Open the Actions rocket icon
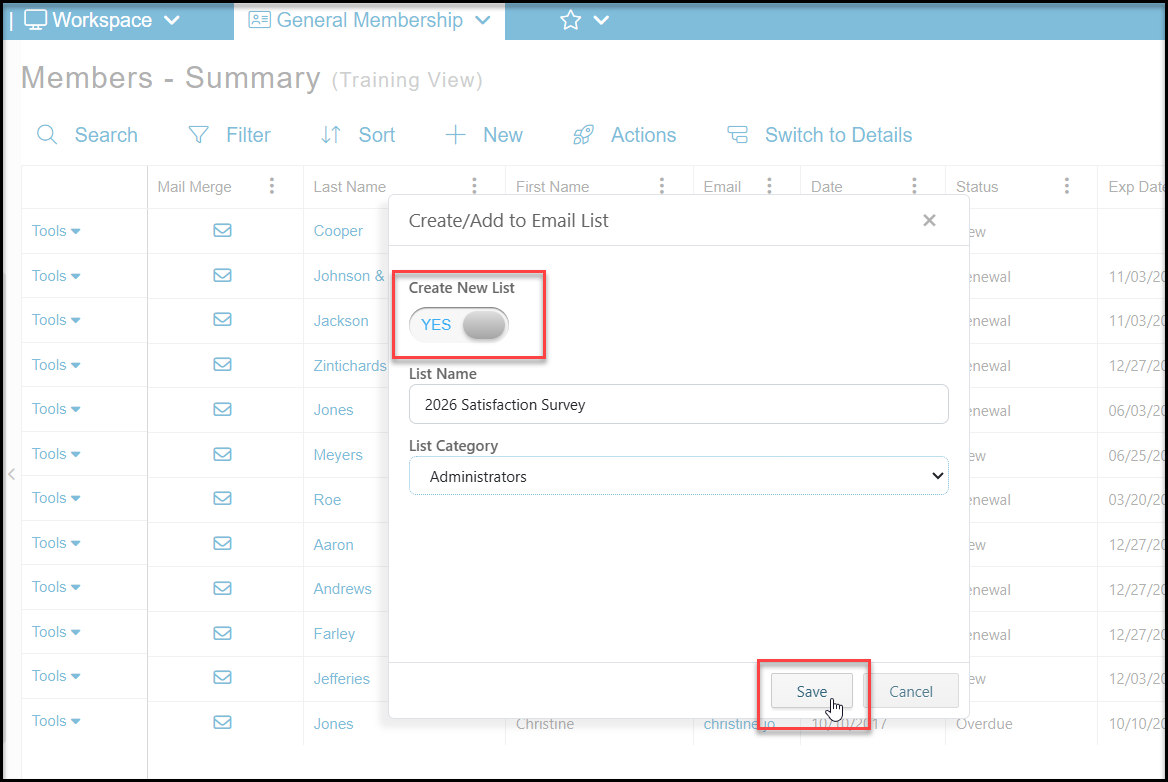Image resolution: width=1168 pixels, height=782 pixels. click(x=583, y=135)
